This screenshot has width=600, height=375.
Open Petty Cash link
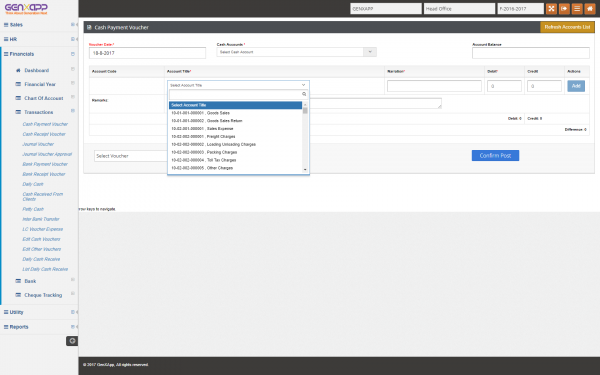pyautogui.click(x=33, y=209)
